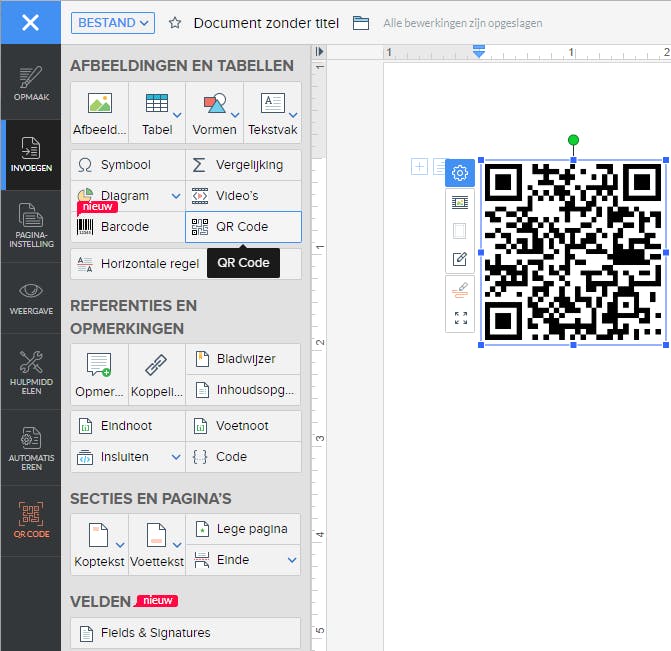Screen dimensions: 671x651
Task: Rename 'Document zonder titel' title
Action: [x=266, y=23]
